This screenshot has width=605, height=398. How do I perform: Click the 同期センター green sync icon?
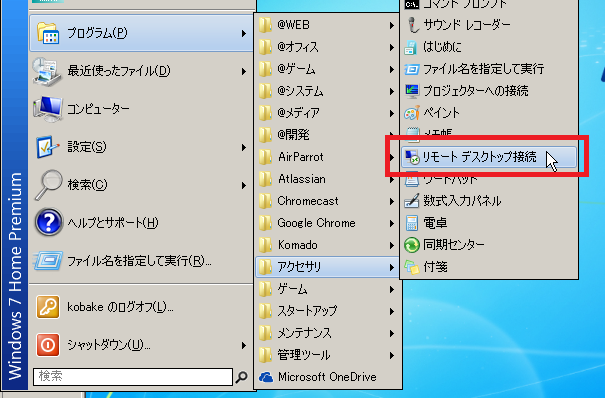[412, 245]
